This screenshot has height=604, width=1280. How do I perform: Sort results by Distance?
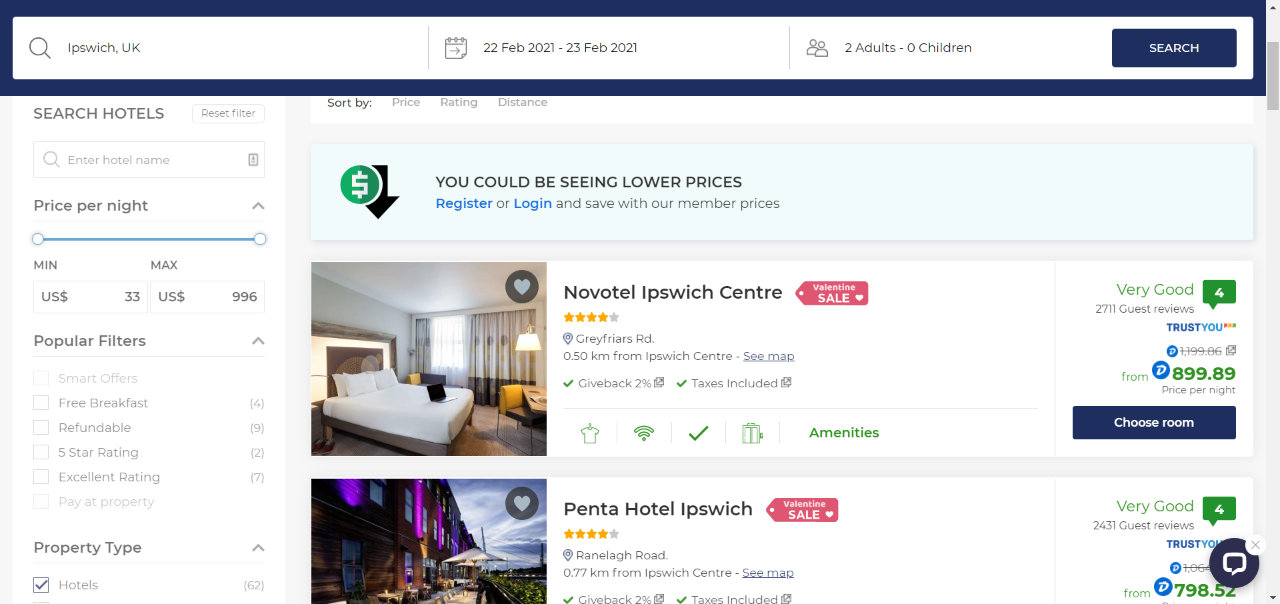523,102
